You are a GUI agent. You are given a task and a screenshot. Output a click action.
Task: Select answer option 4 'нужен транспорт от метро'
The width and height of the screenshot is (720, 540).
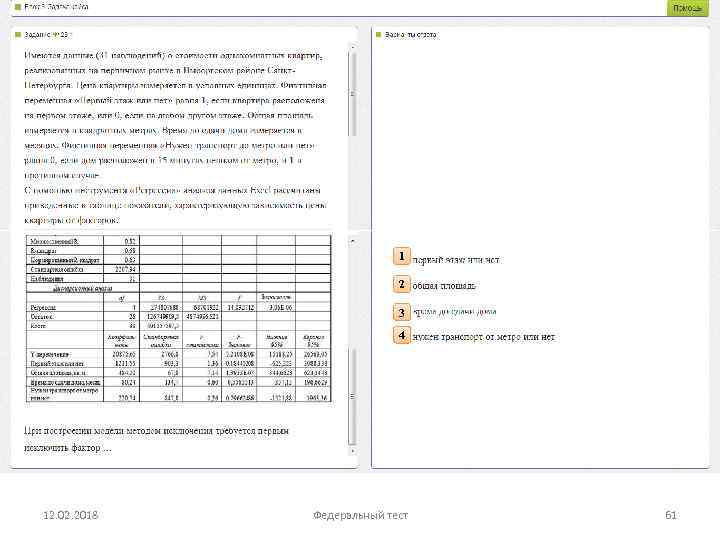click(x=402, y=335)
